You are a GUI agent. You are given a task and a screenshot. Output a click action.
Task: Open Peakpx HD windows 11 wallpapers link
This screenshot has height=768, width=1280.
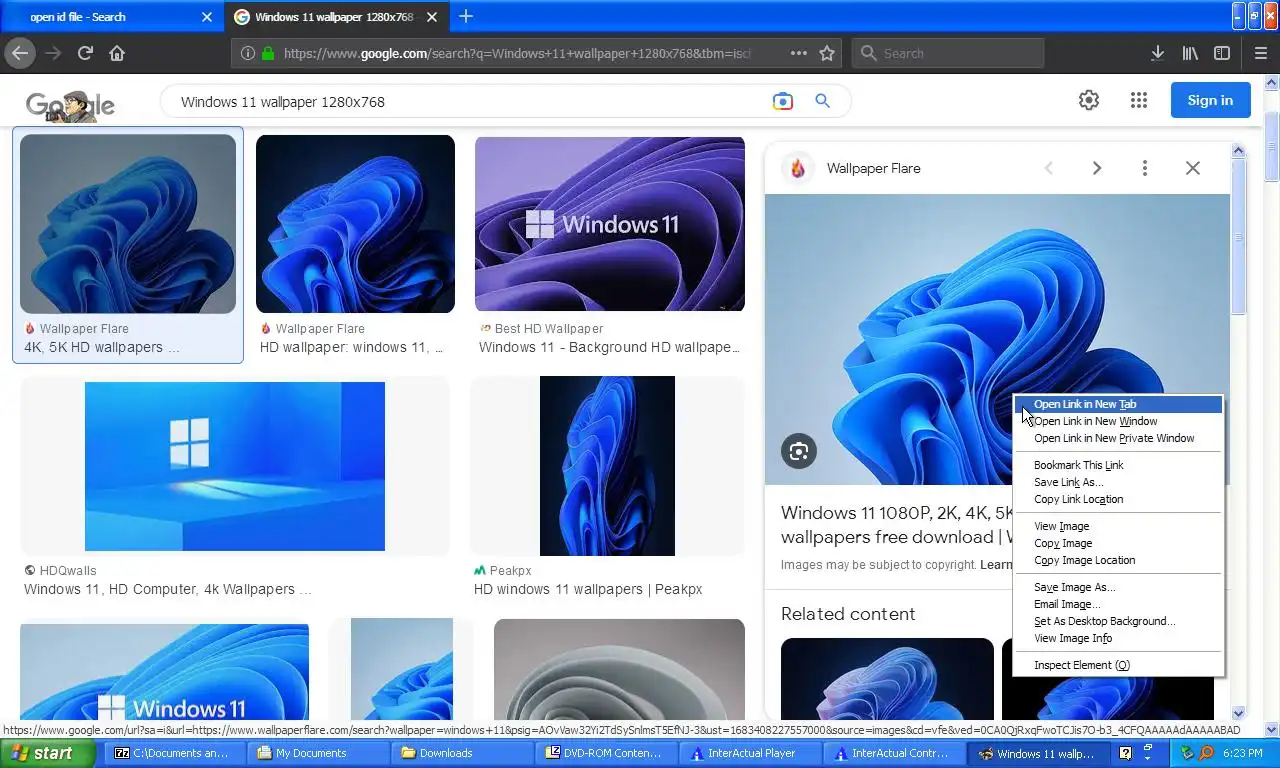point(588,589)
